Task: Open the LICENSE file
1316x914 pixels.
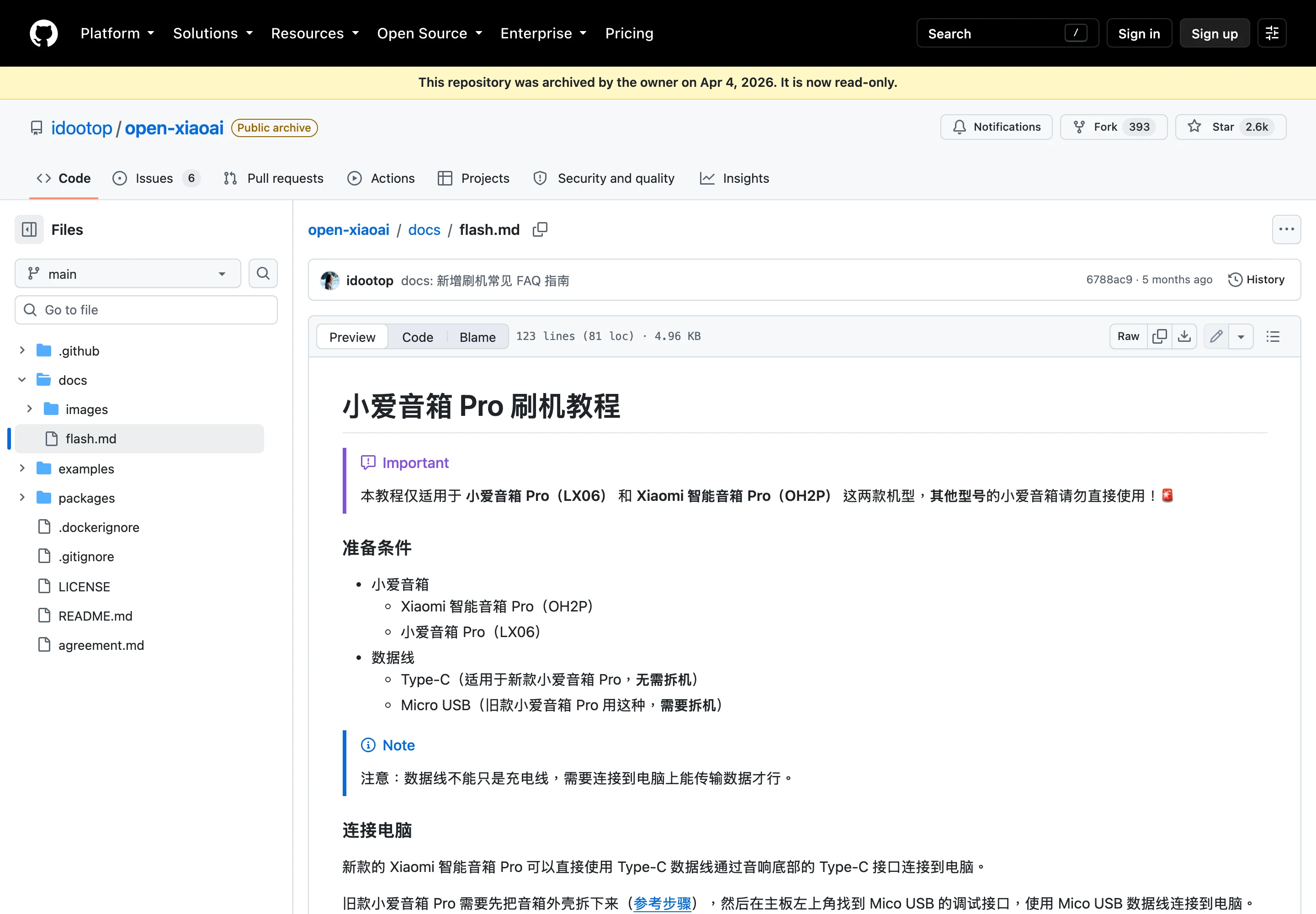Action: point(84,586)
